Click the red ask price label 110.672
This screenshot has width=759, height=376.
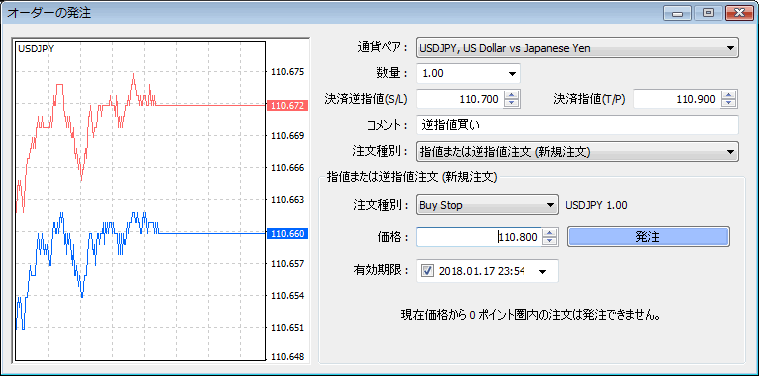coord(288,105)
